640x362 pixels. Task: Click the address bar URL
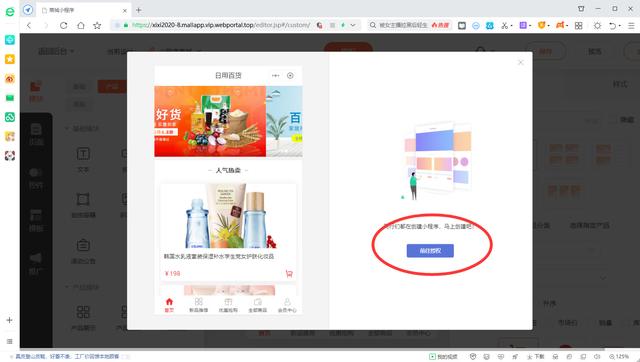tap(220, 25)
